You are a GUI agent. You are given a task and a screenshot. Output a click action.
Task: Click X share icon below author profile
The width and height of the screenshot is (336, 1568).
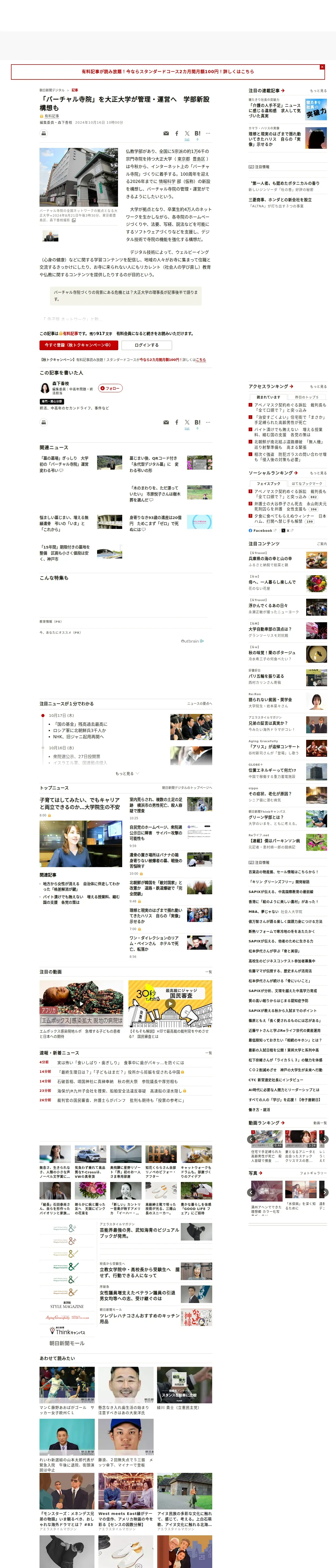[187, 422]
